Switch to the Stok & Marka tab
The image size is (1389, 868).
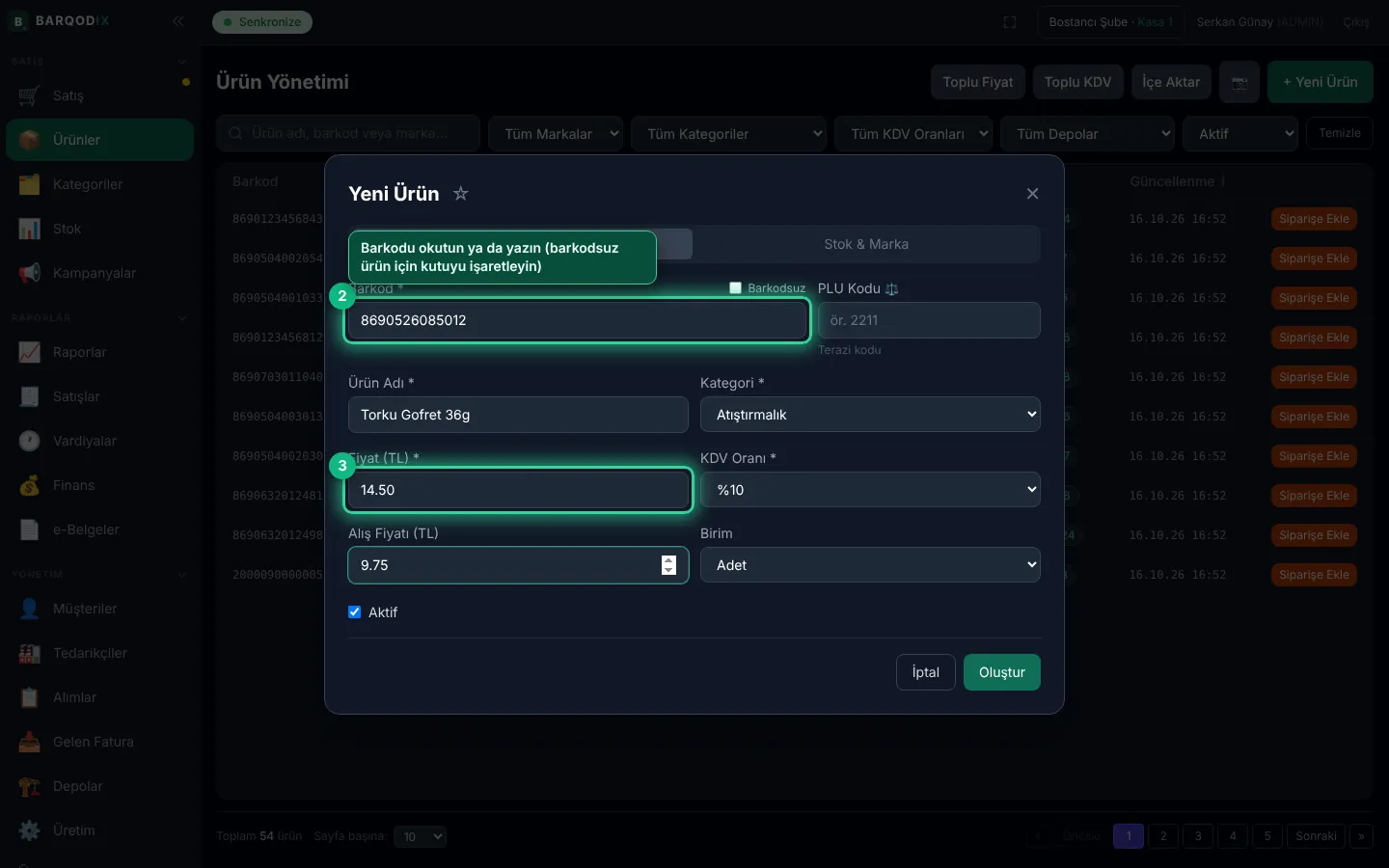coord(866,244)
